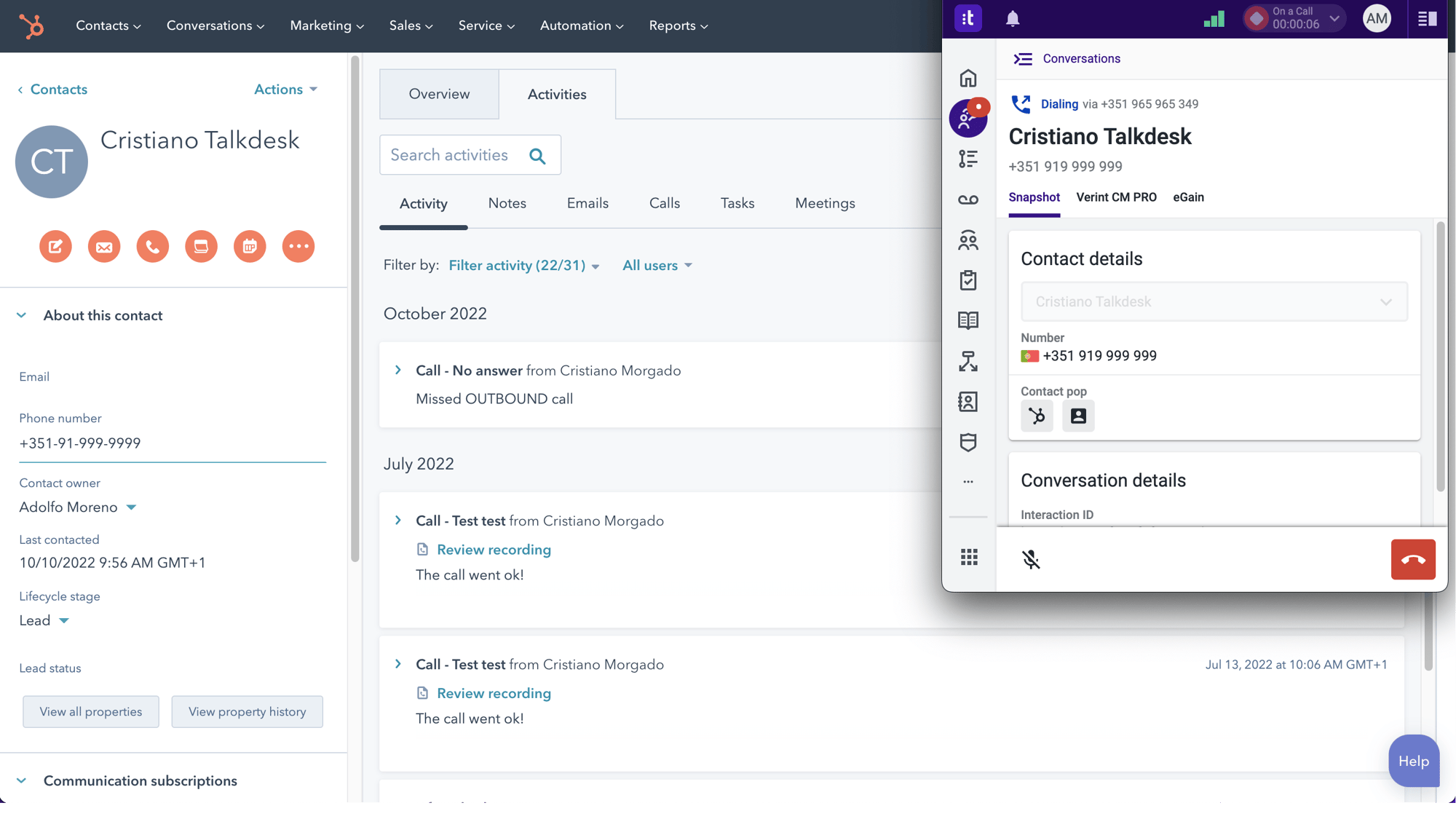Select the Activities tab
This screenshot has height=819, width=1456.
click(557, 94)
